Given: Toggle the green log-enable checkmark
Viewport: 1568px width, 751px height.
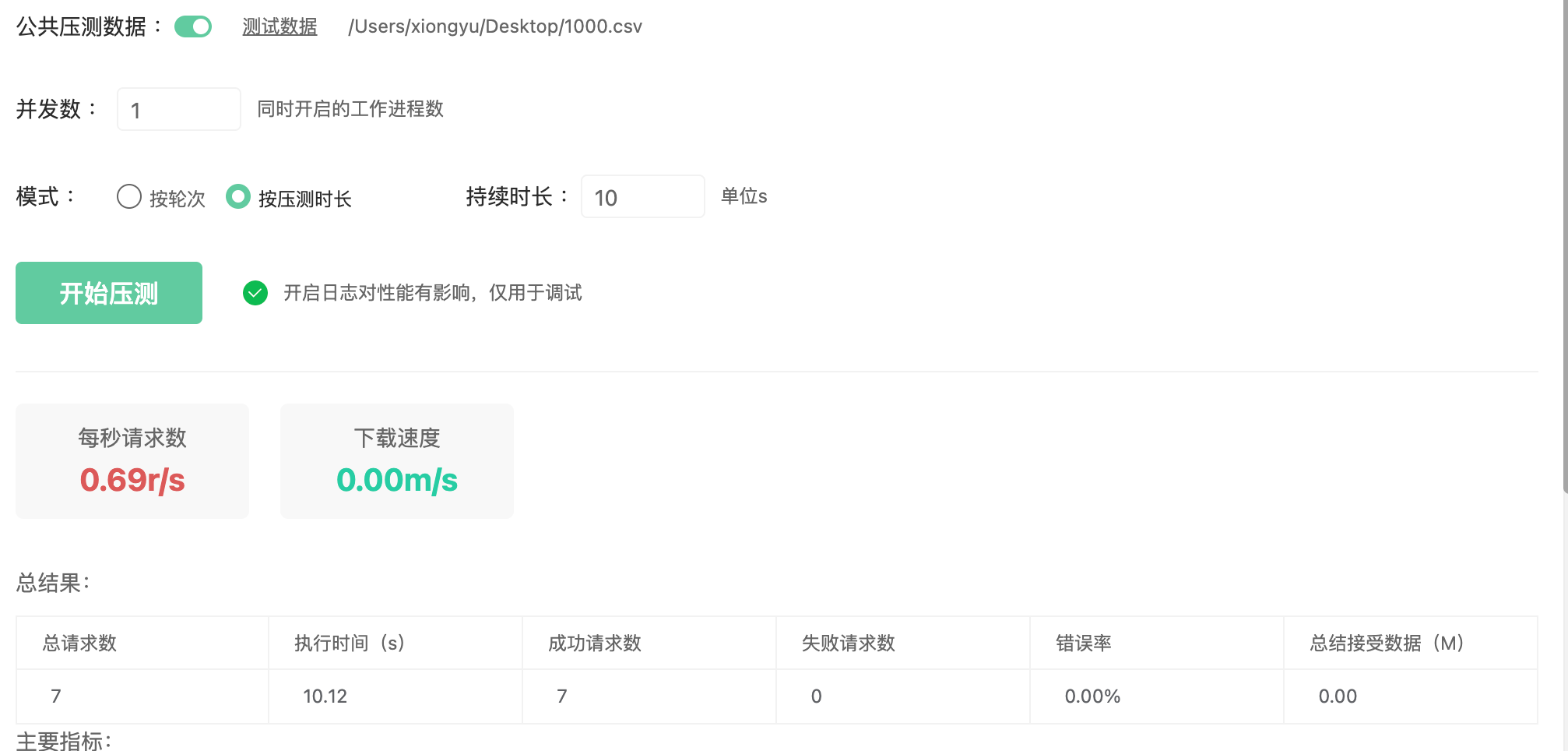Looking at the screenshot, I should 255,293.
